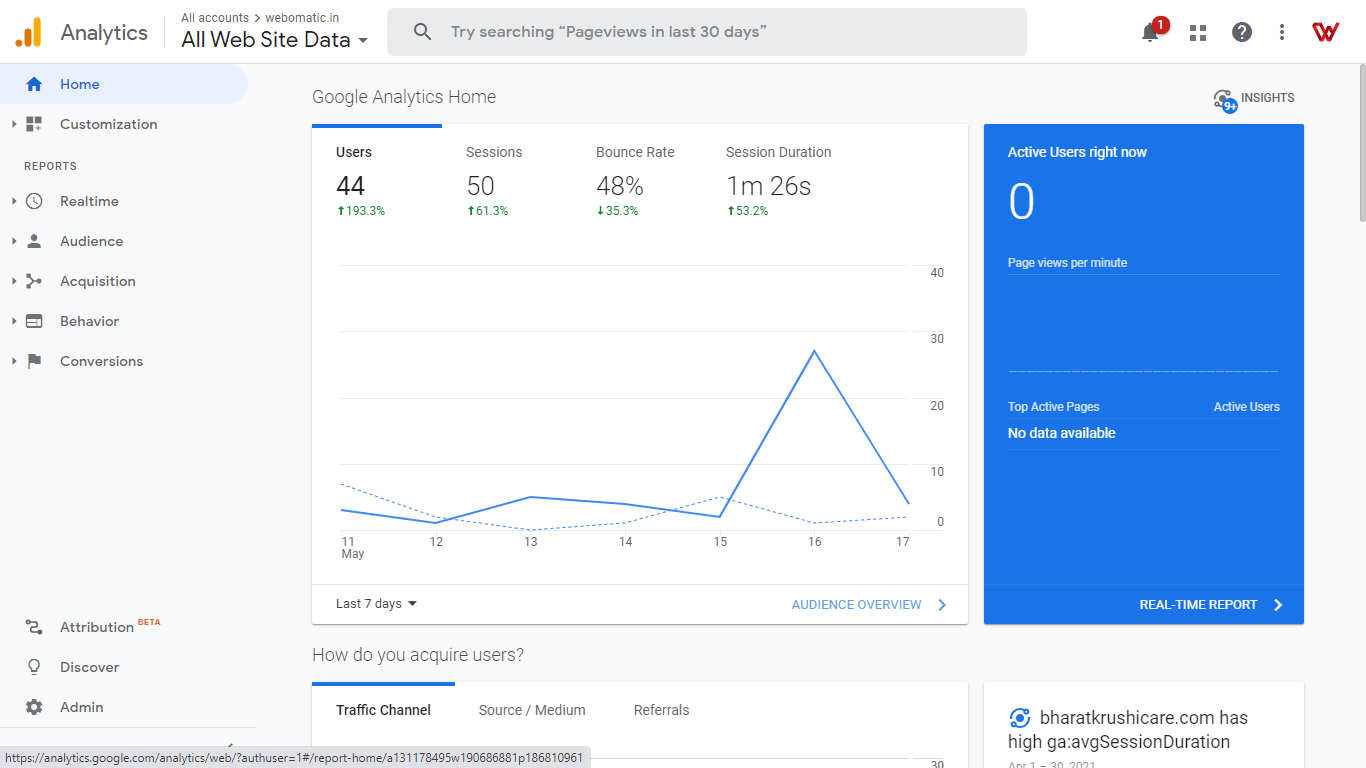Expand the Behavior reports arrow

pos(14,321)
